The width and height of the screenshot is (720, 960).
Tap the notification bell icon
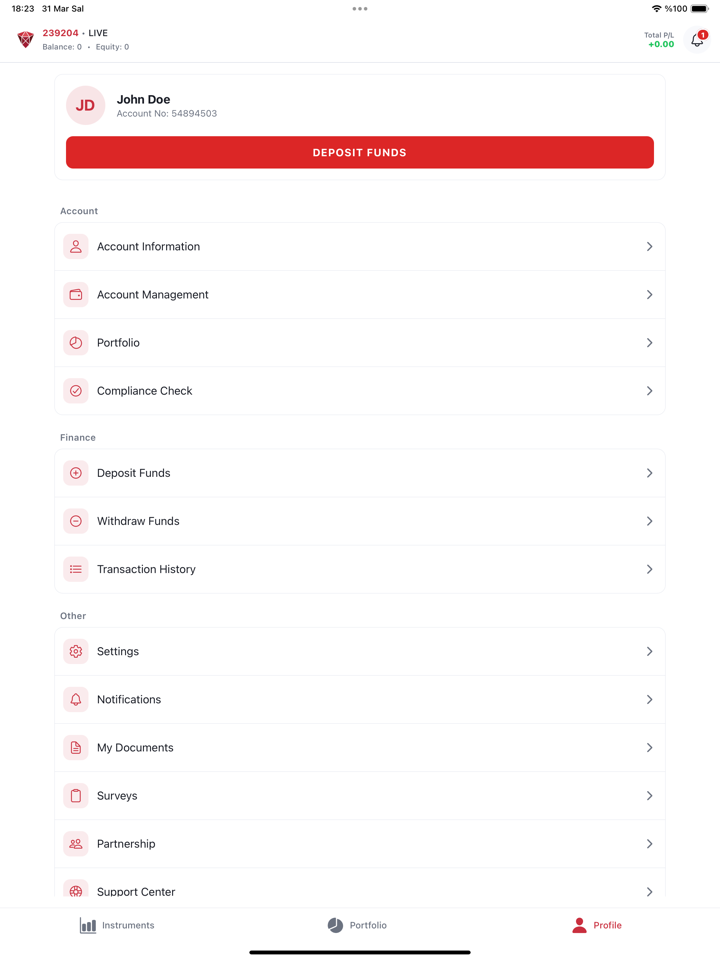click(x=697, y=41)
